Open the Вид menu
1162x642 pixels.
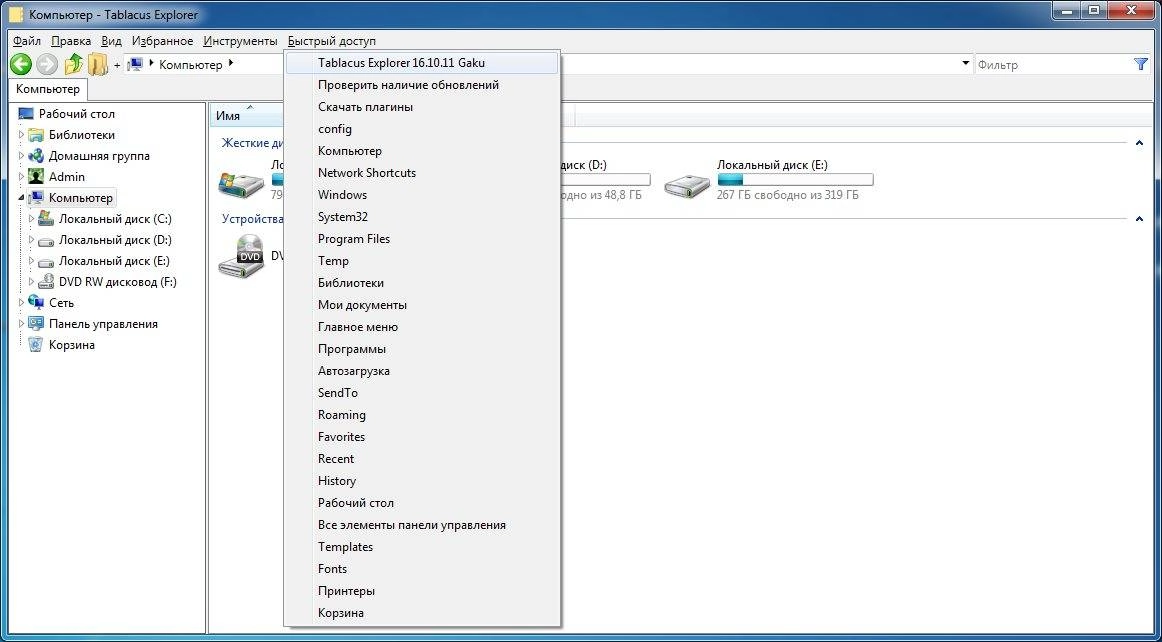tap(111, 41)
